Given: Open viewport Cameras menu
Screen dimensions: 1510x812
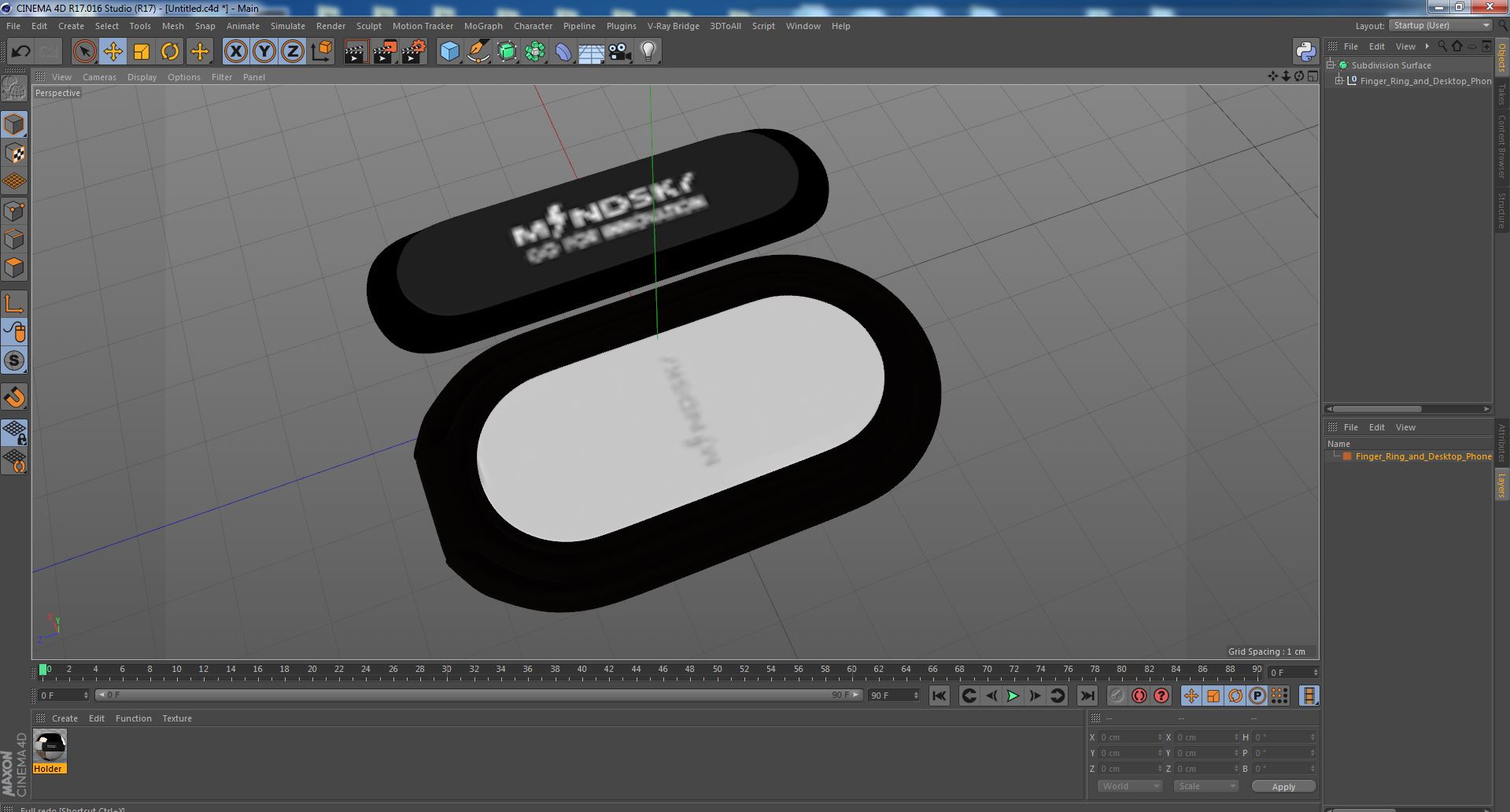Looking at the screenshot, I should pos(99,77).
